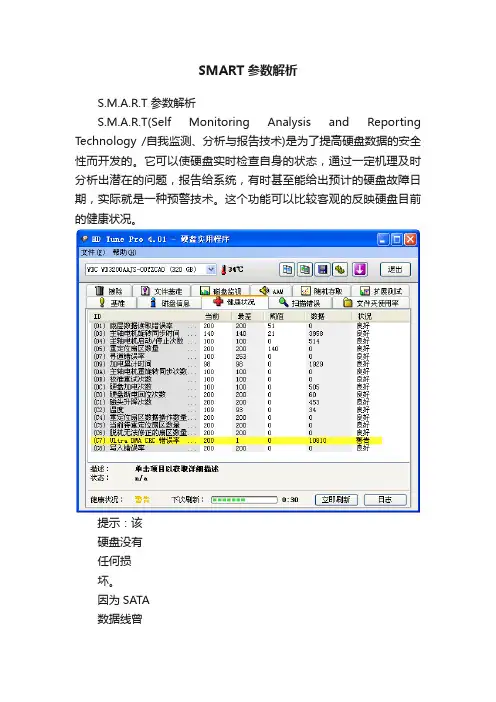Select the (01) SMART attribute row
The width and height of the screenshot is (496, 702).
pyautogui.click(x=236, y=326)
